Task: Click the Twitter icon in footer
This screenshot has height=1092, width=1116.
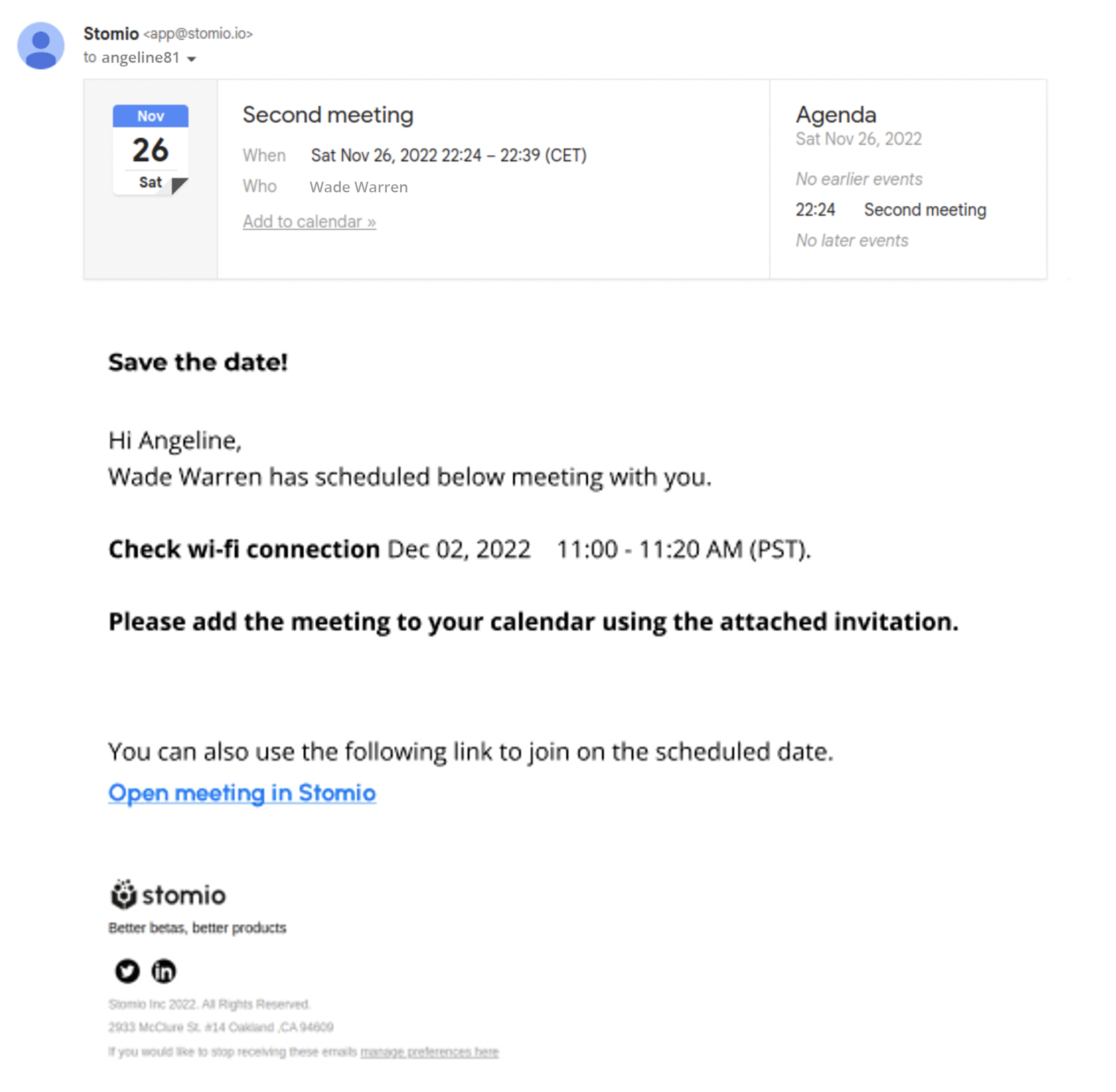Action: tap(128, 971)
